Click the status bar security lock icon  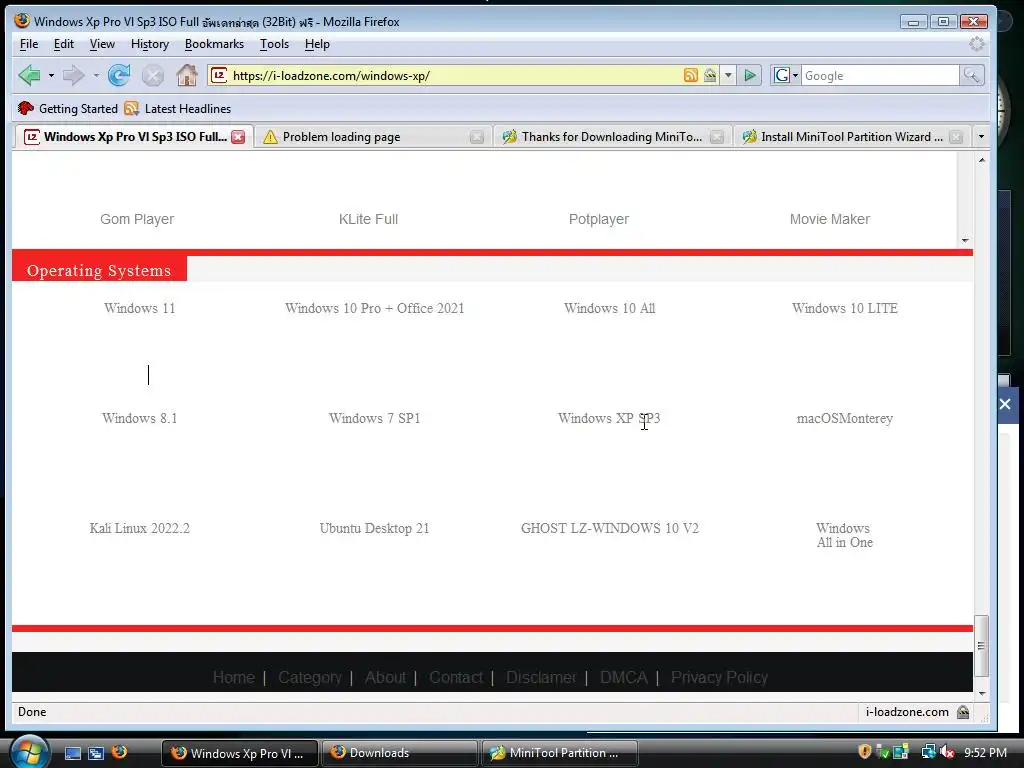963,712
